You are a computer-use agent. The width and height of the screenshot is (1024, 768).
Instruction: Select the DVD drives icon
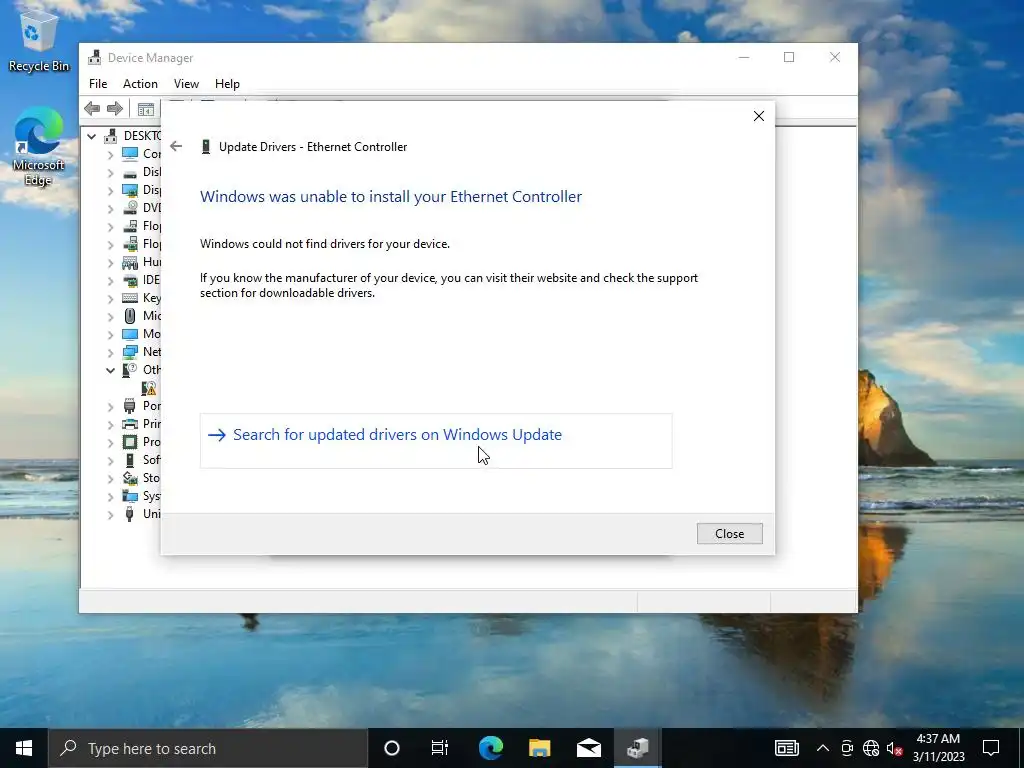(130, 208)
